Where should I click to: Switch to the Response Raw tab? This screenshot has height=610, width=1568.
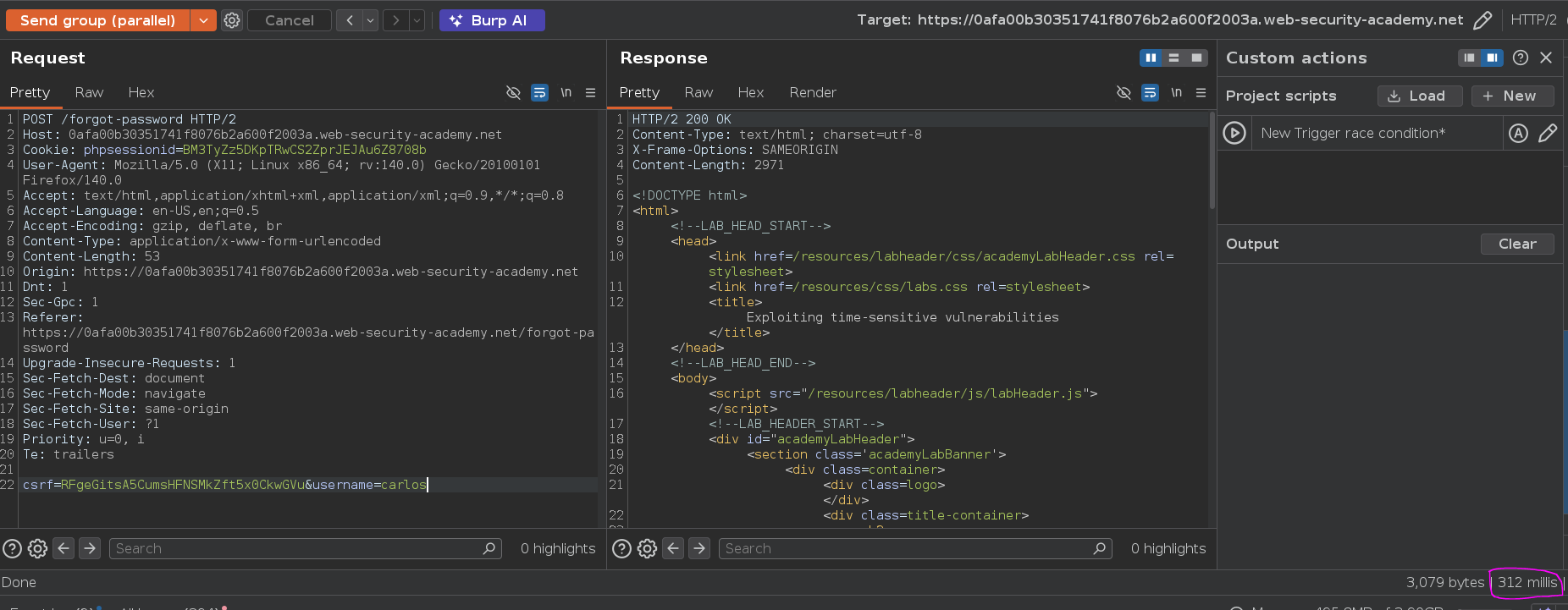click(x=698, y=92)
